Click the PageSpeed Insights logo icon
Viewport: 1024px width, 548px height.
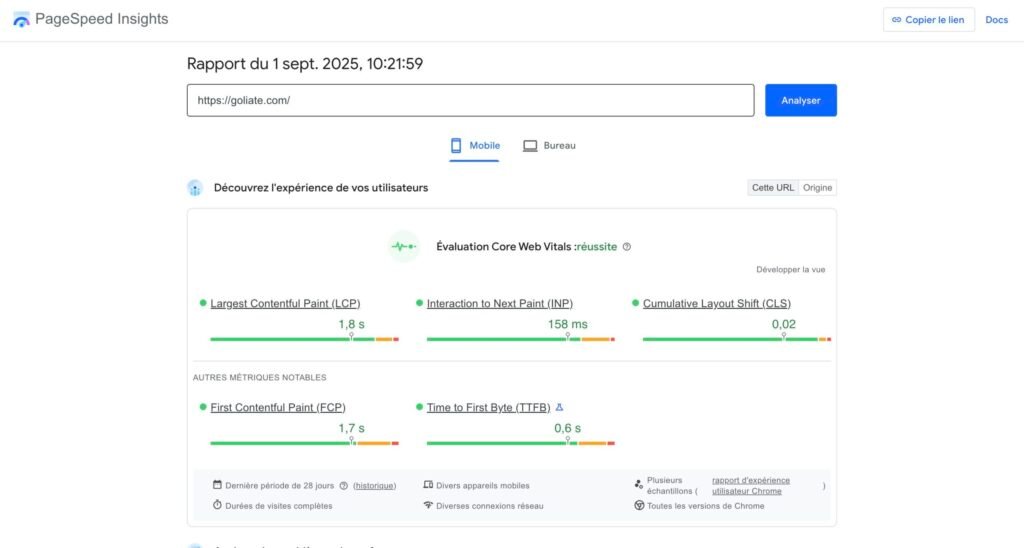coord(21,19)
